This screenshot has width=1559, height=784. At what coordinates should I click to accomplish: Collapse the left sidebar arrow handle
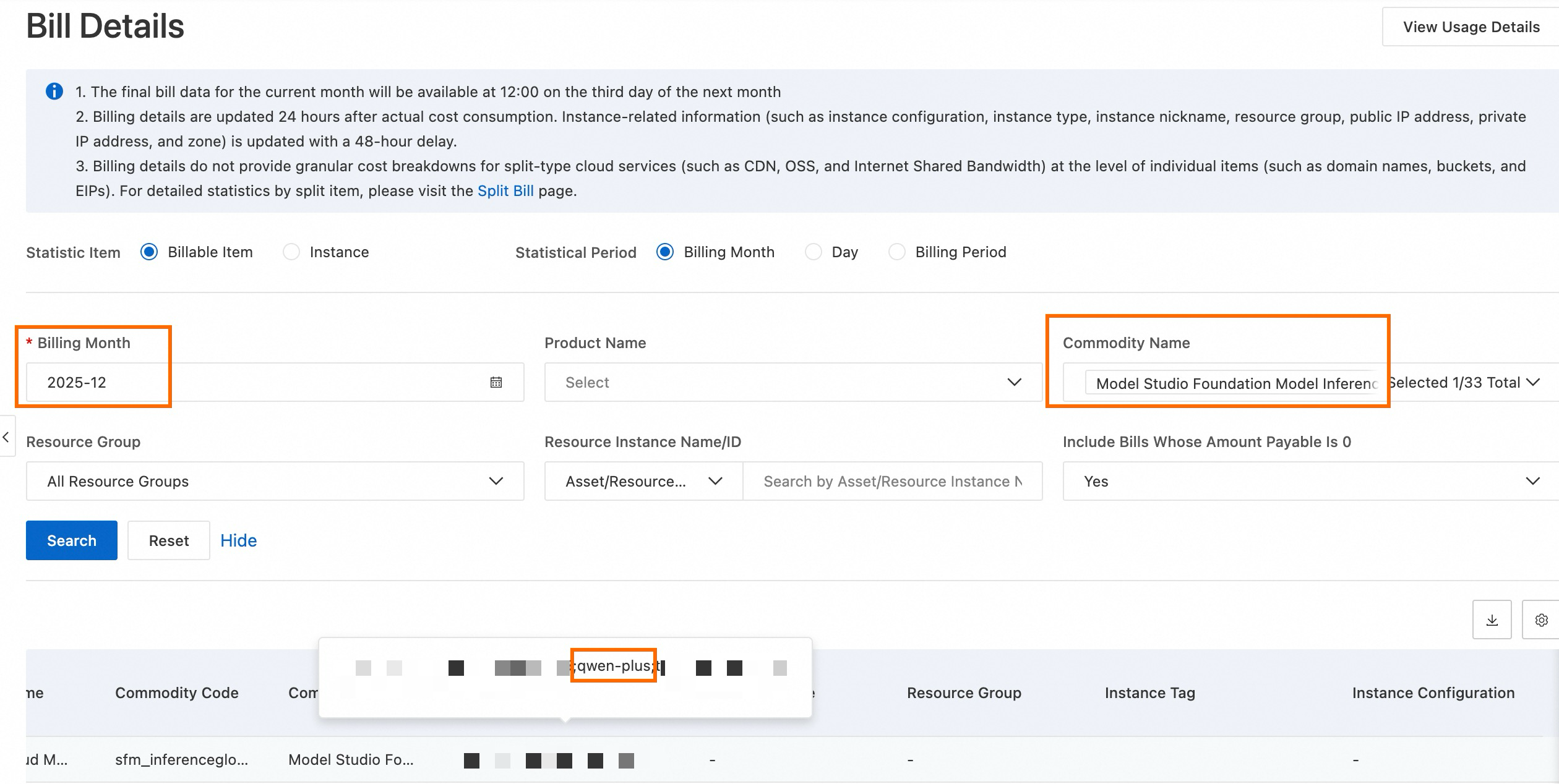[x=6, y=437]
